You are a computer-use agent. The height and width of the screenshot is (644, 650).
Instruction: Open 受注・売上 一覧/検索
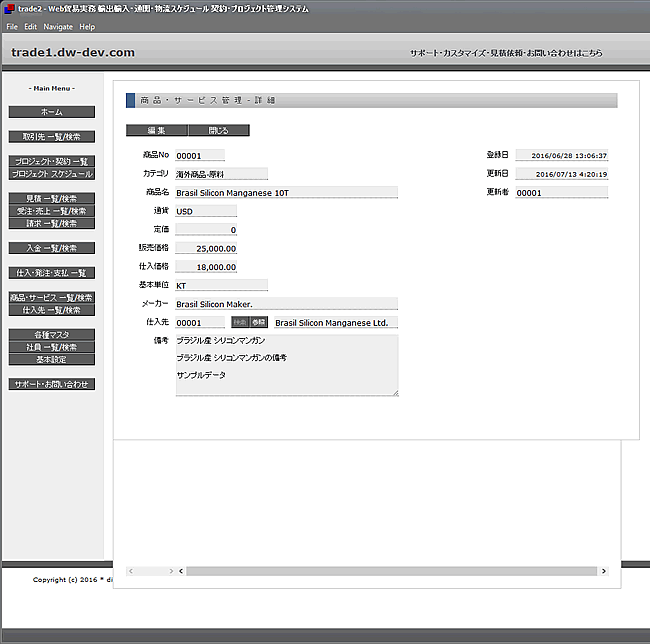(x=52, y=211)
